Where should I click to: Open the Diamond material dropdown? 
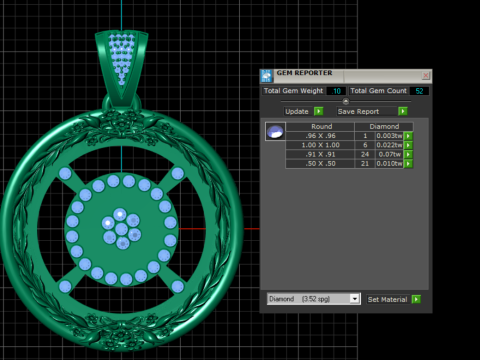pos(355,299)
